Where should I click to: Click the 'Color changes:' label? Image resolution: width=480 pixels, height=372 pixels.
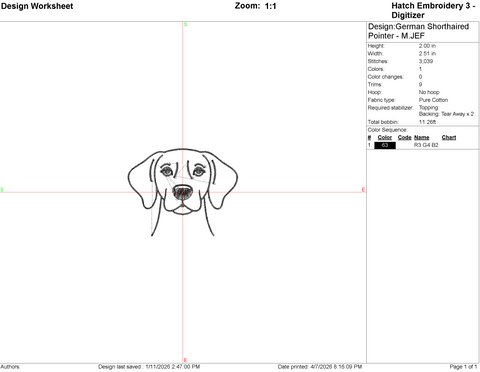[386, 77]
